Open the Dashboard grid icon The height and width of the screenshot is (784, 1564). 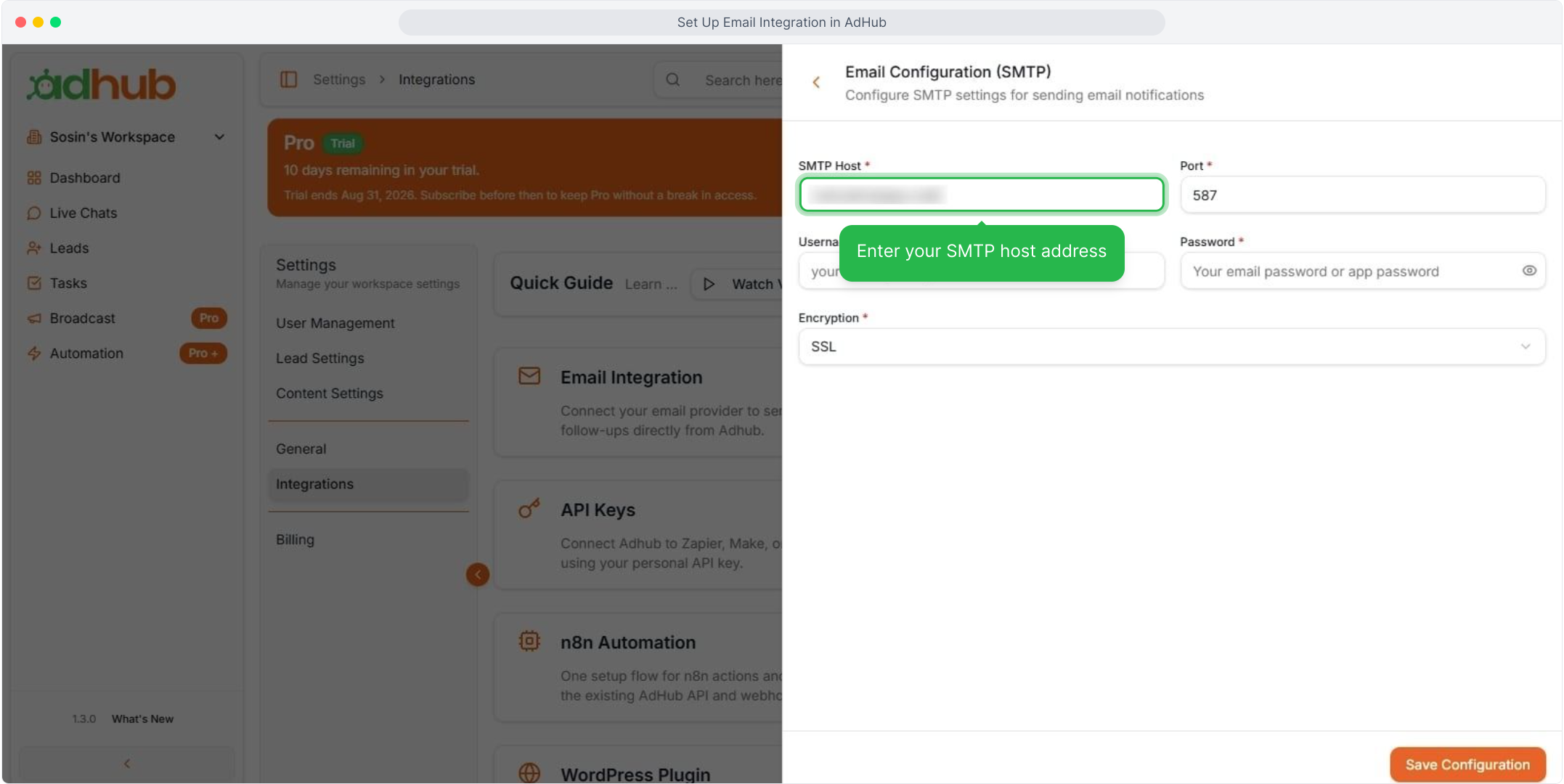pyautogui.click(x=34, y=178)
